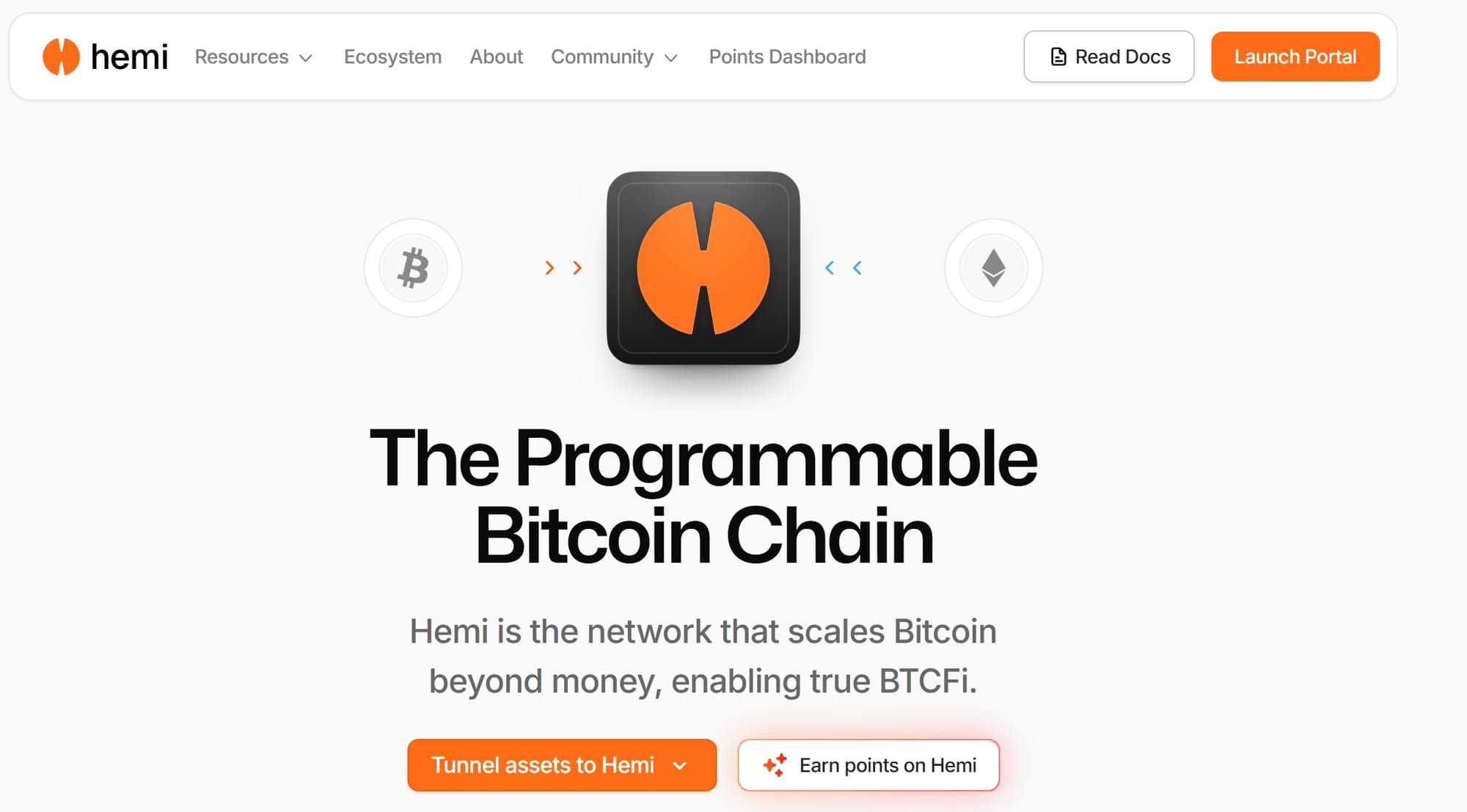Click the hemi wordmark text

tap(129, 56)
